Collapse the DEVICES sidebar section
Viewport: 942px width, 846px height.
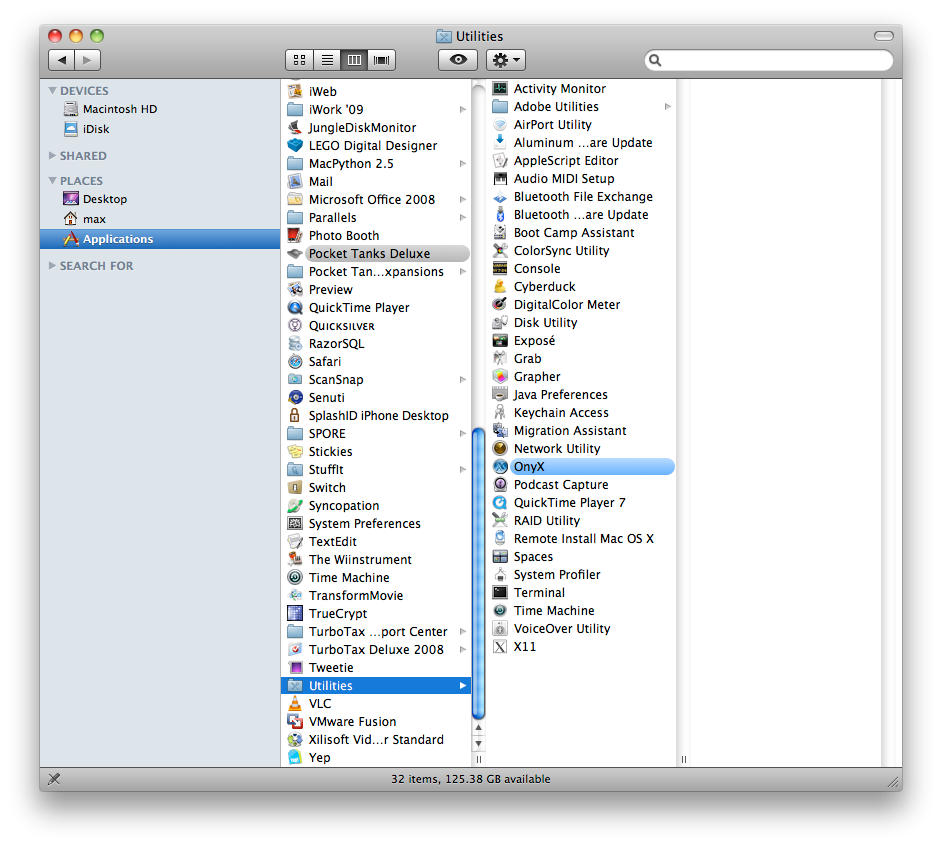pos(53,91)
